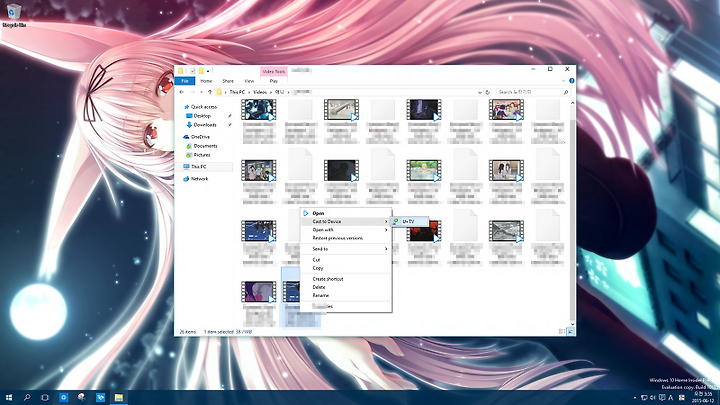Viewport: 720px width, 405px height.
Task: Click the Forward navigation arrow
Action: click(192, 92)
